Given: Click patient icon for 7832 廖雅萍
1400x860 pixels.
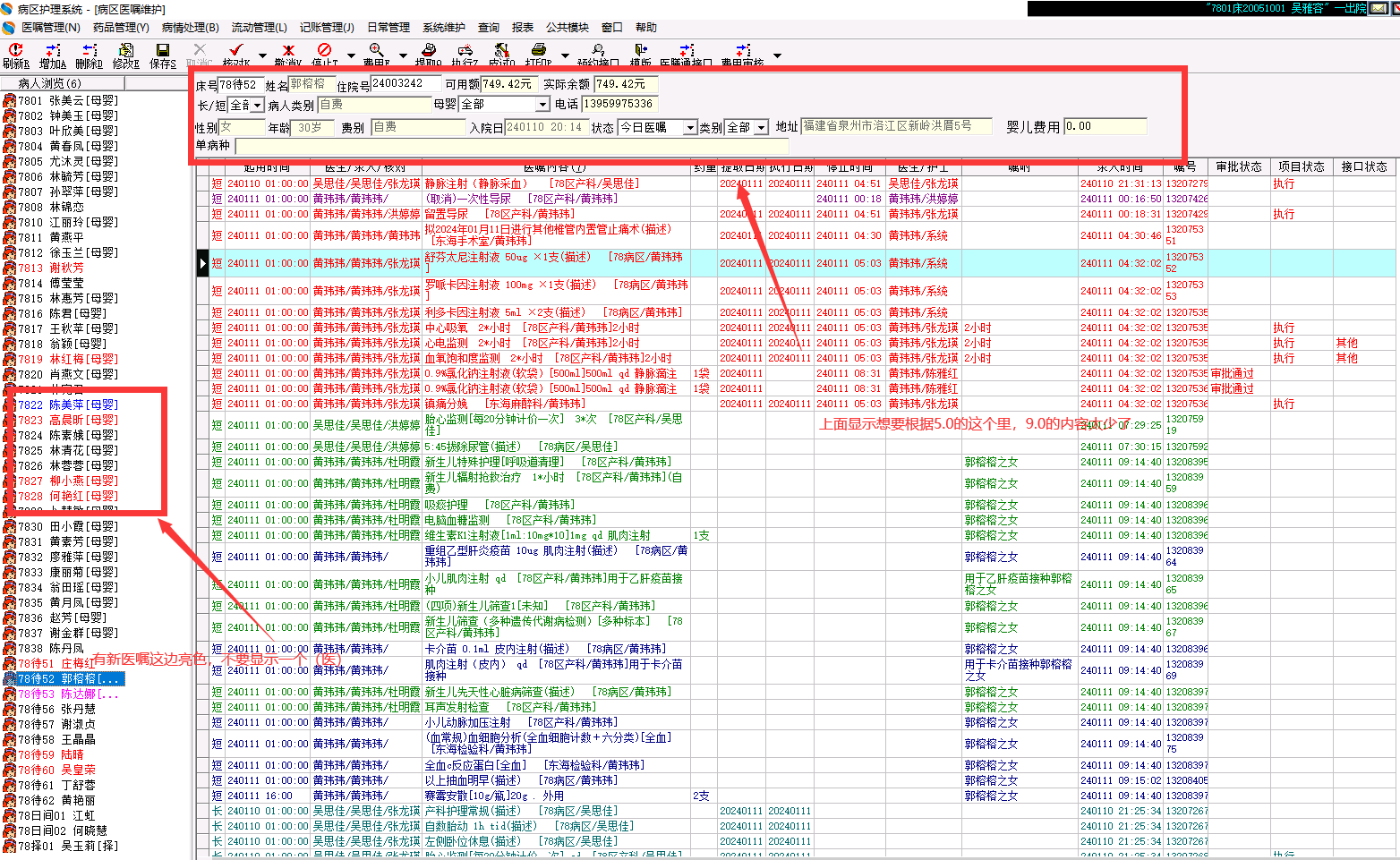Looking at the screenshot, I should [x=10, y=557].
